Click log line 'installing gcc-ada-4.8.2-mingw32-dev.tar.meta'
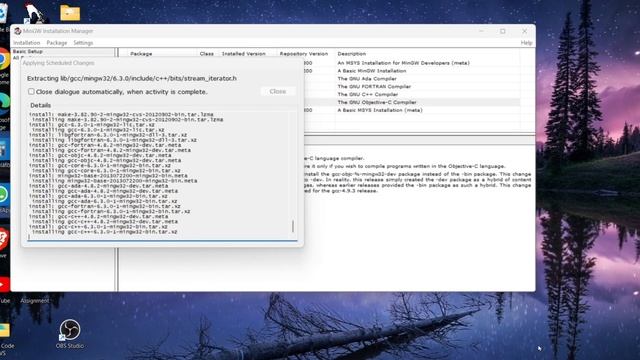This screenshot has height=360, width=640. tap(104, 191)
